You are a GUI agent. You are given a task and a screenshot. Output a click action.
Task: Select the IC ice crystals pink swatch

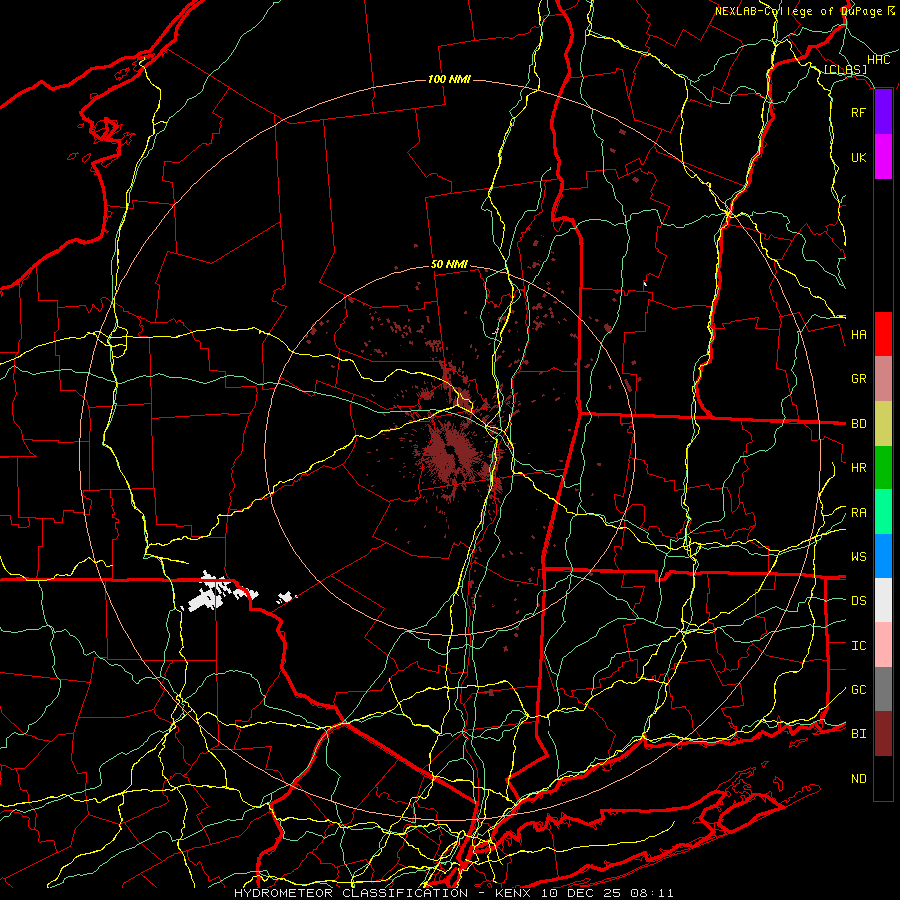coord(883,645)
